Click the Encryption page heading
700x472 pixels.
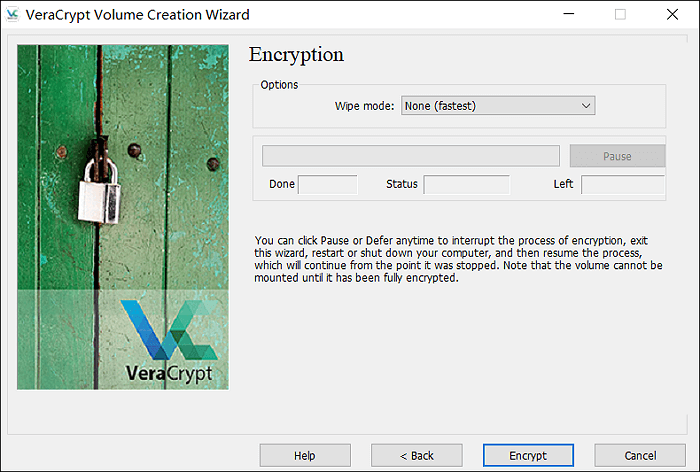(296, 55)
